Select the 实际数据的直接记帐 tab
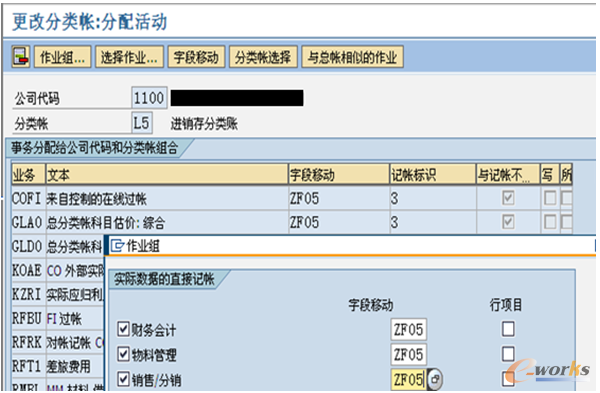The width and height of the screenshot is (600, 393). click(x=165, y=279)
